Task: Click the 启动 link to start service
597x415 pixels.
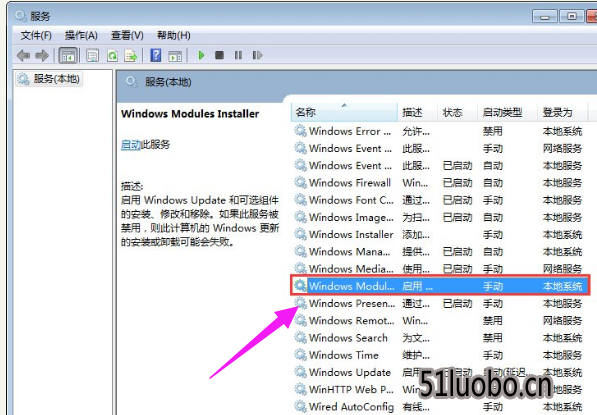Action: [x=131, y=145]
